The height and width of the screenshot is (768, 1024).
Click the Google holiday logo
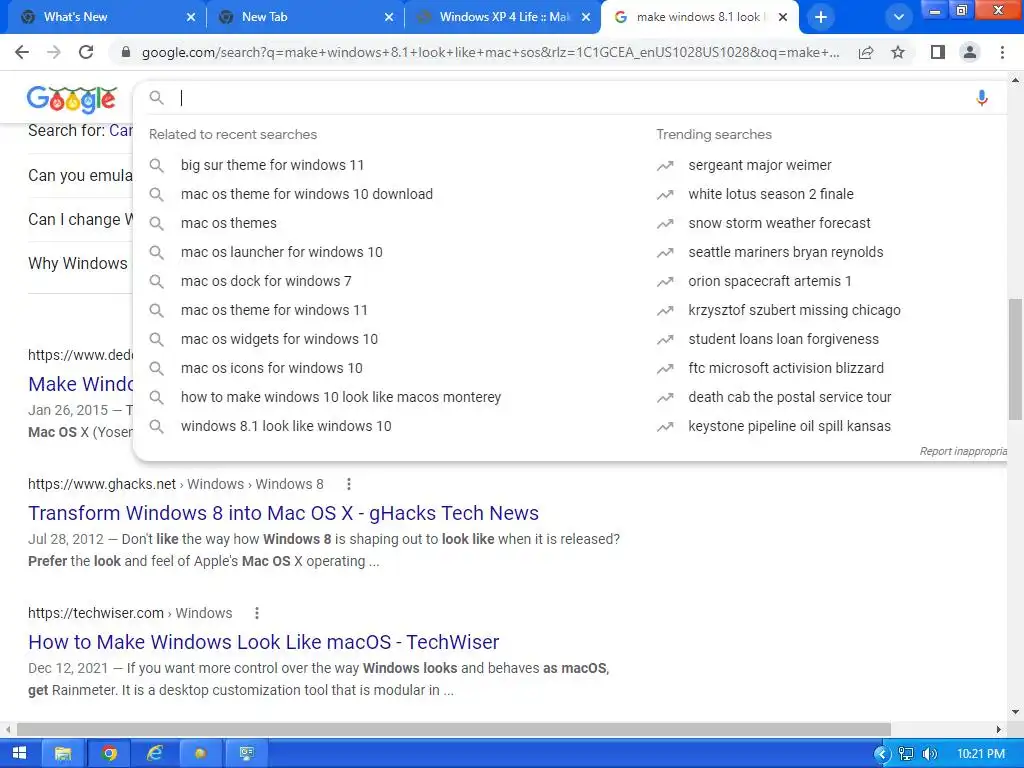click(x=72, y=99)
